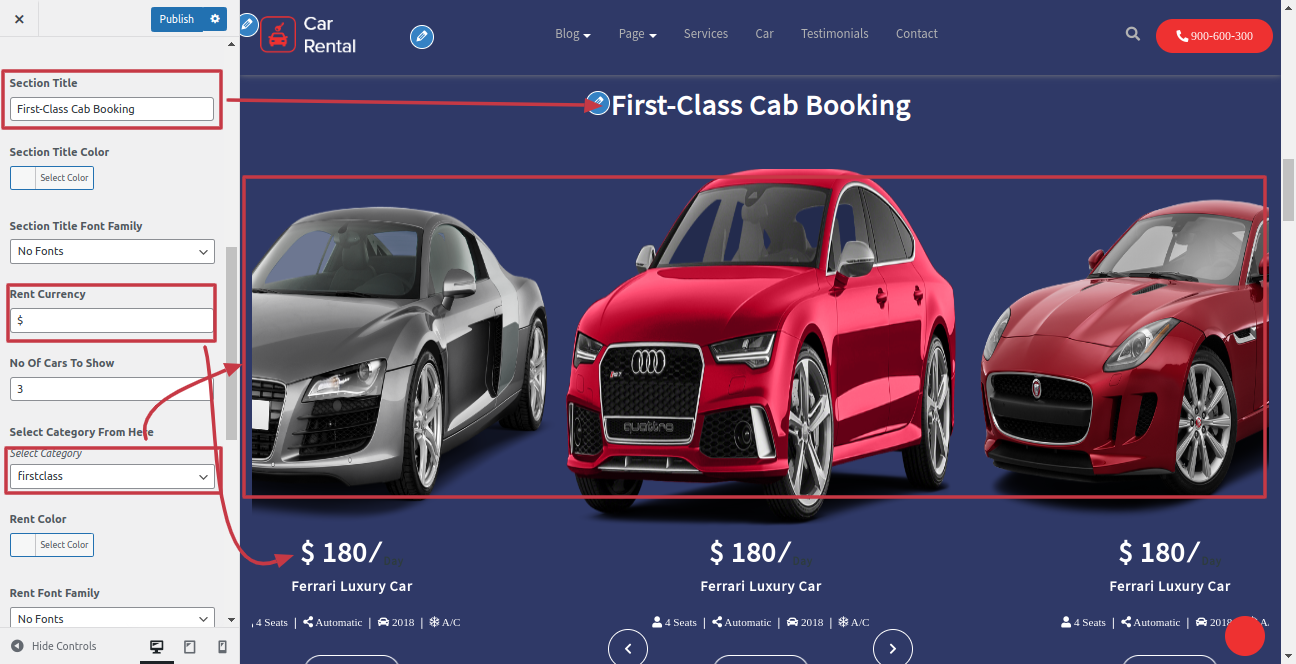Go to previous car slide

628,648
